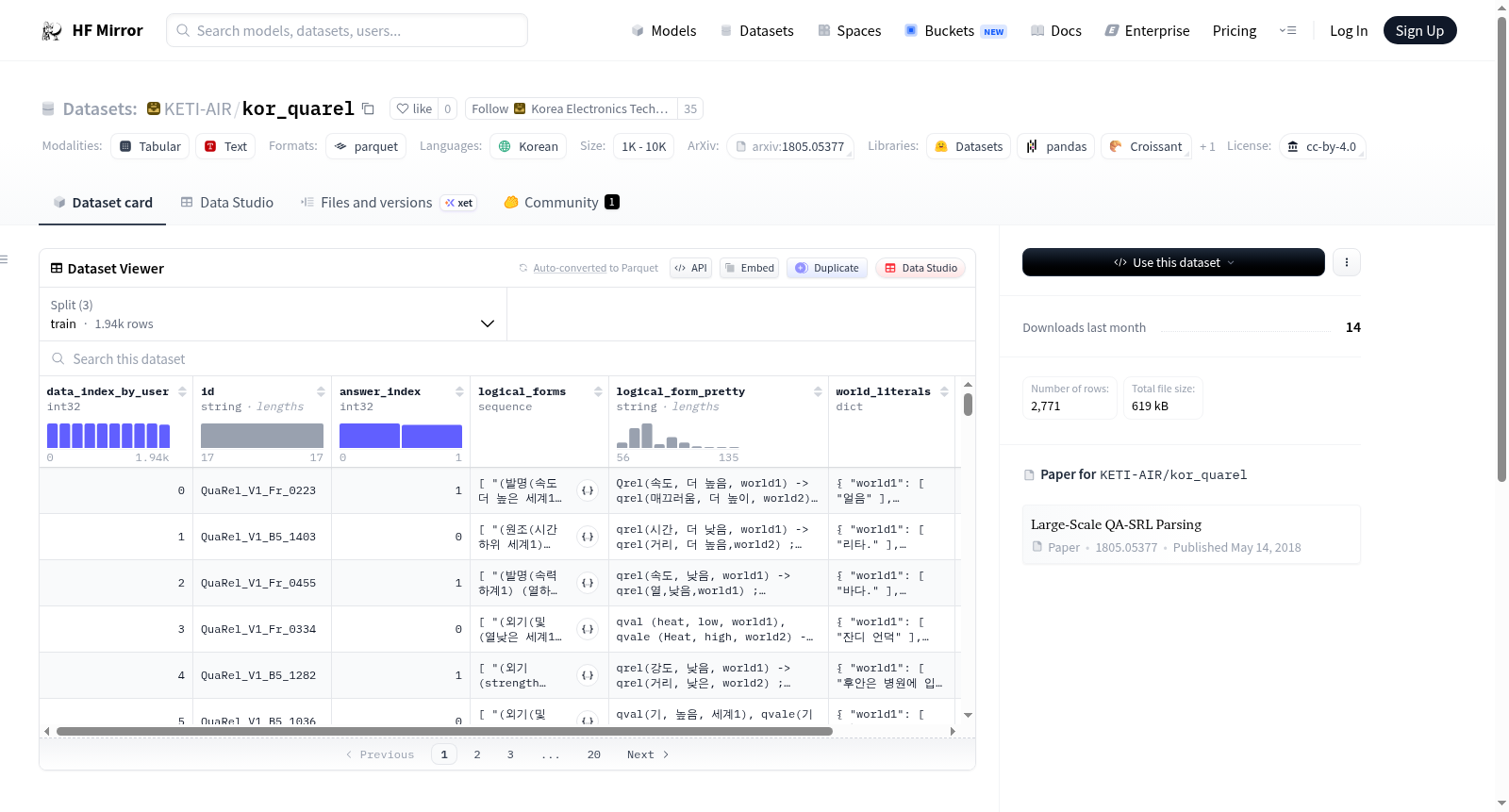Click the cc-by-4.0 license tag
This screenshot has height=812, width=1509.
pos(1322,146)
